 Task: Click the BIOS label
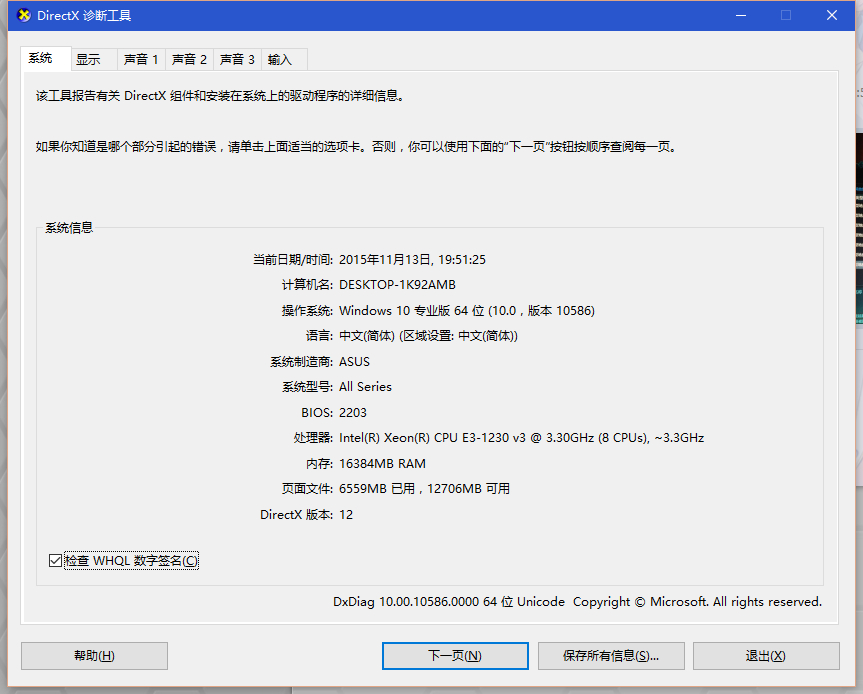(x=317, y=412)
